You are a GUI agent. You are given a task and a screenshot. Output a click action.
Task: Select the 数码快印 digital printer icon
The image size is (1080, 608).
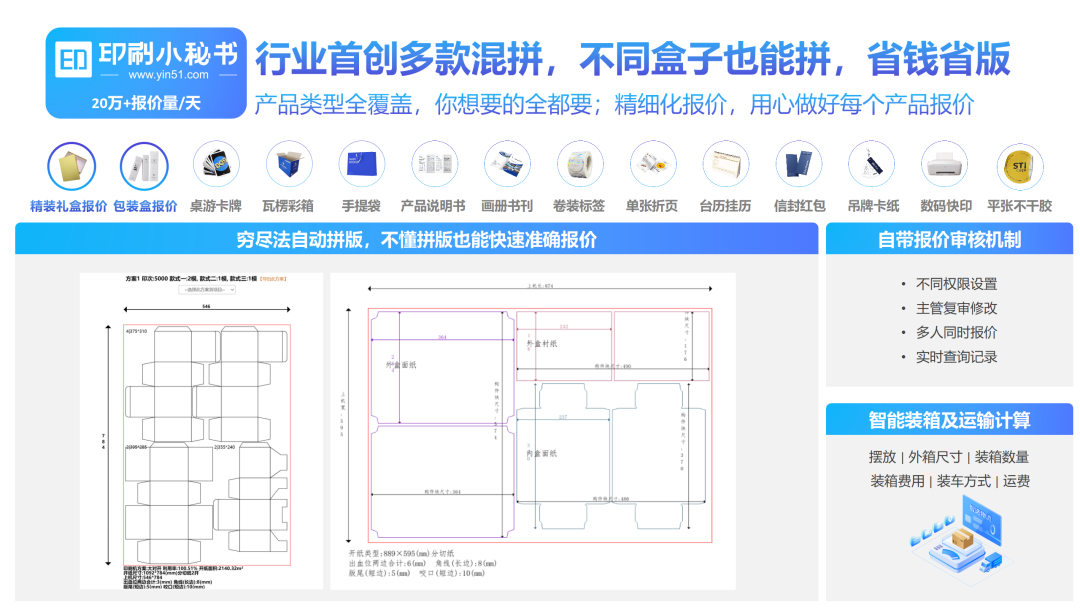945,166
